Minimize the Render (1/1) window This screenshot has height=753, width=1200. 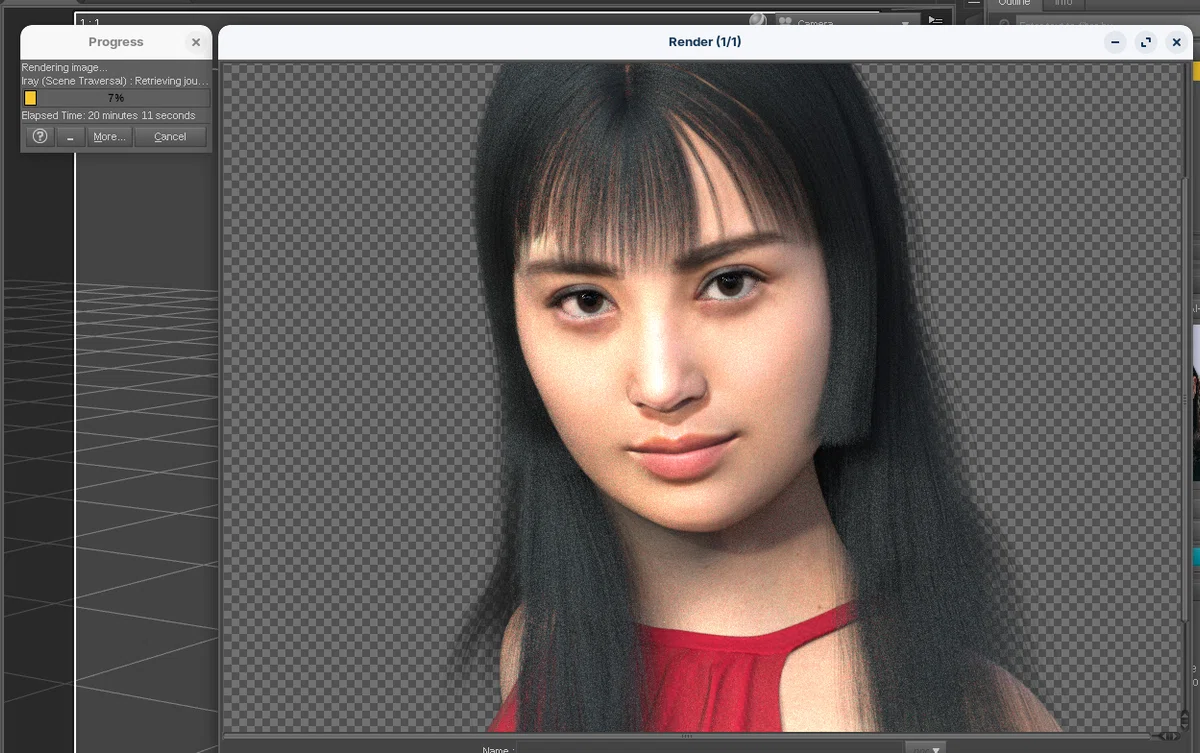(x=1116, y=42)
